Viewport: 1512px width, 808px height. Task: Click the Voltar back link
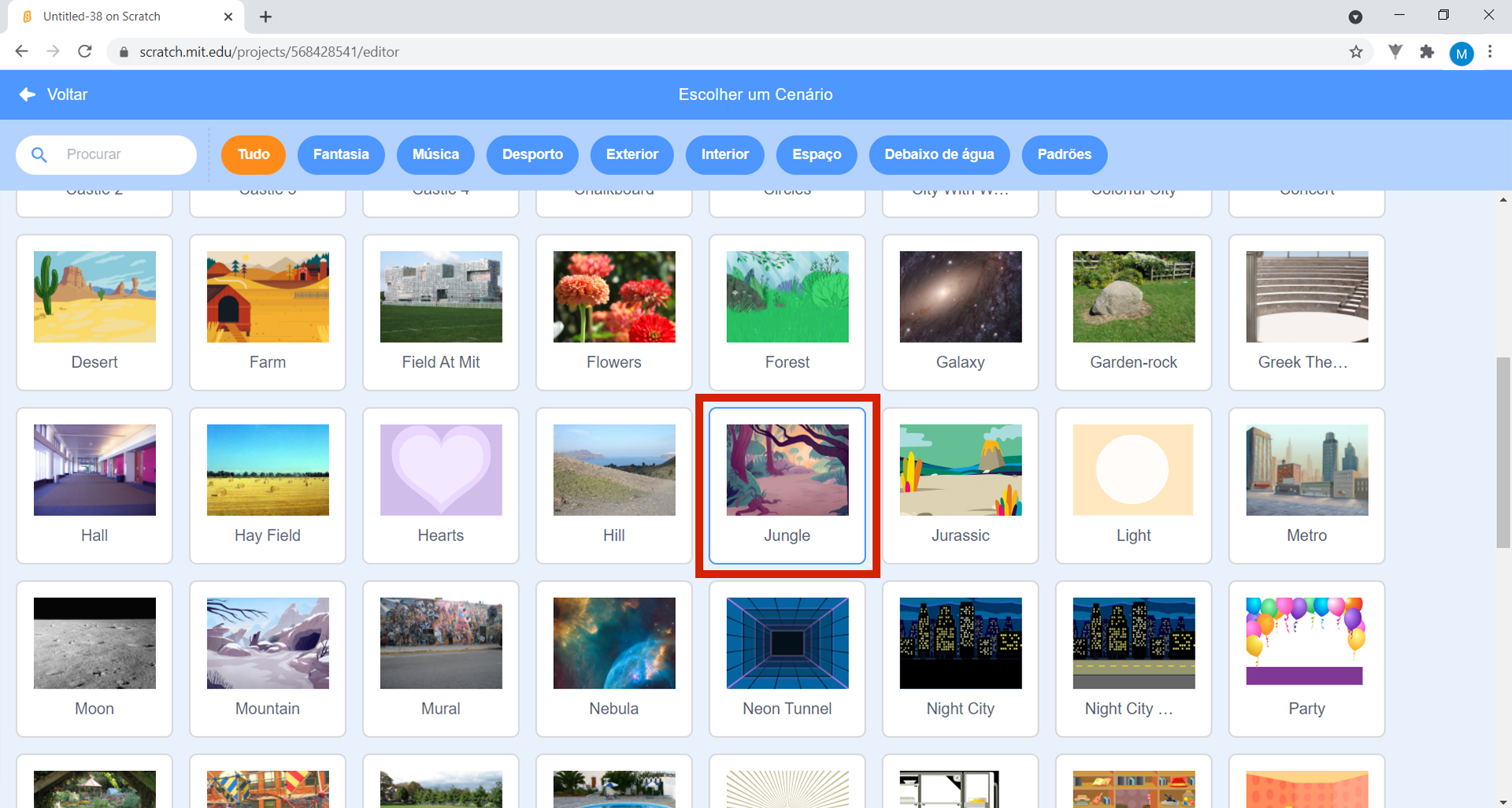click(54, 95)
